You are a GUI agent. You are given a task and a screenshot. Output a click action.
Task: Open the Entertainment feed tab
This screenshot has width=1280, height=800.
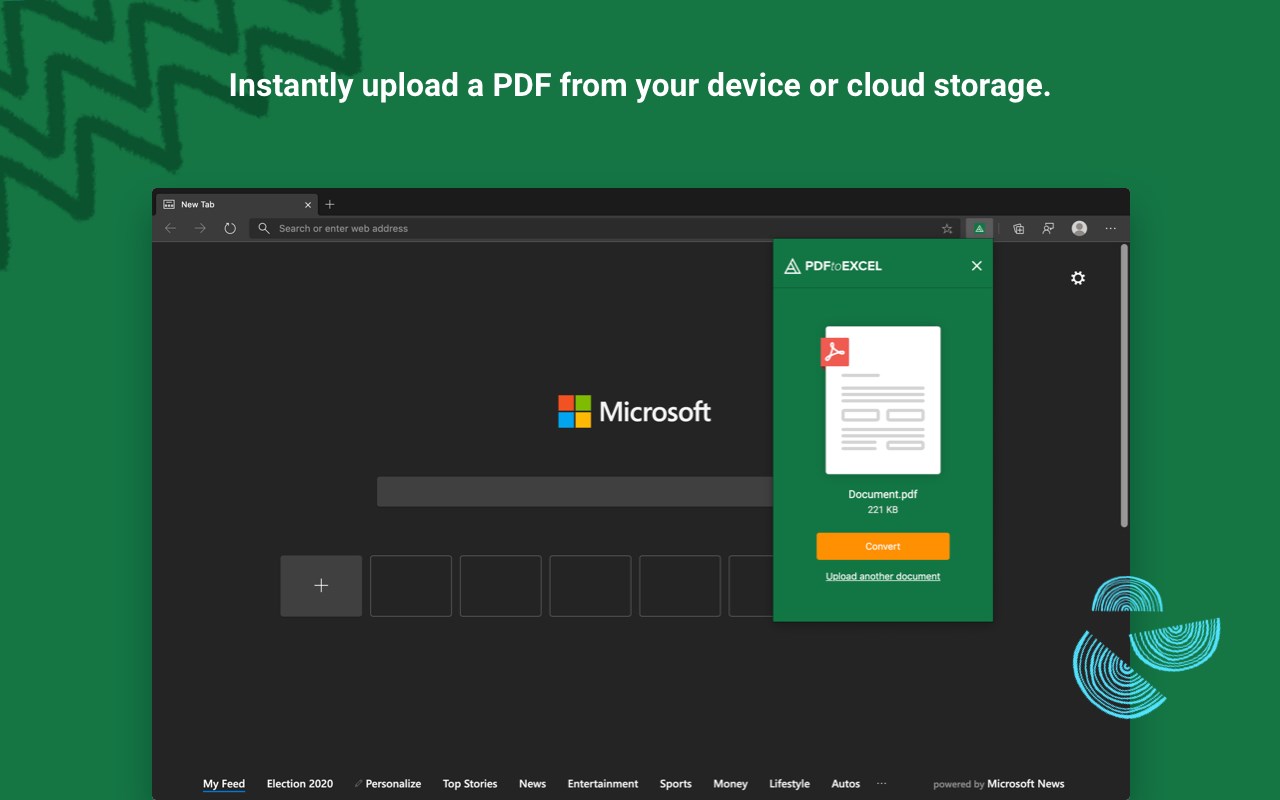click(602, 784)
